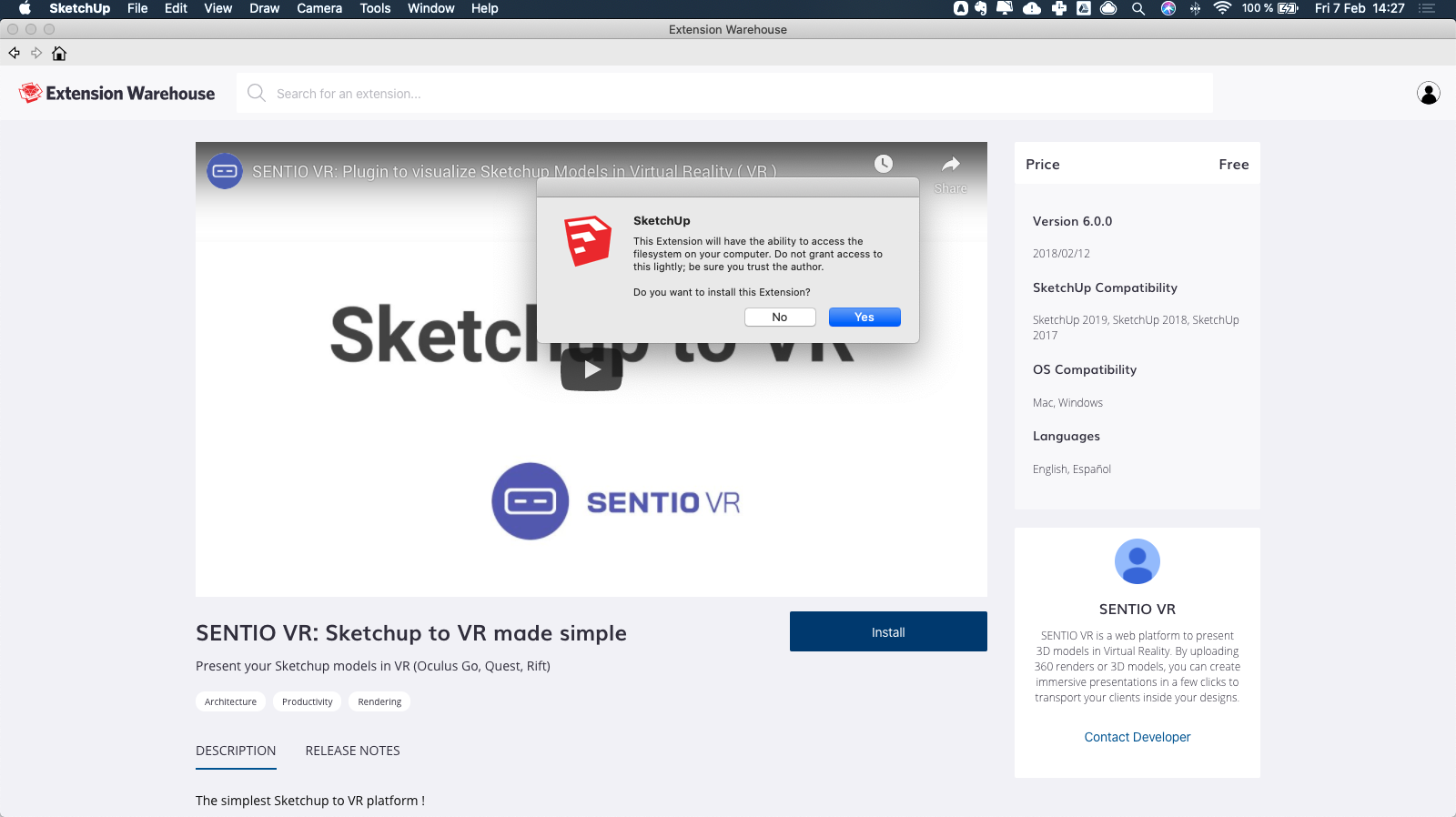Open the Camera menu
The image size is (1456, 817).
(x=319, y=8)
